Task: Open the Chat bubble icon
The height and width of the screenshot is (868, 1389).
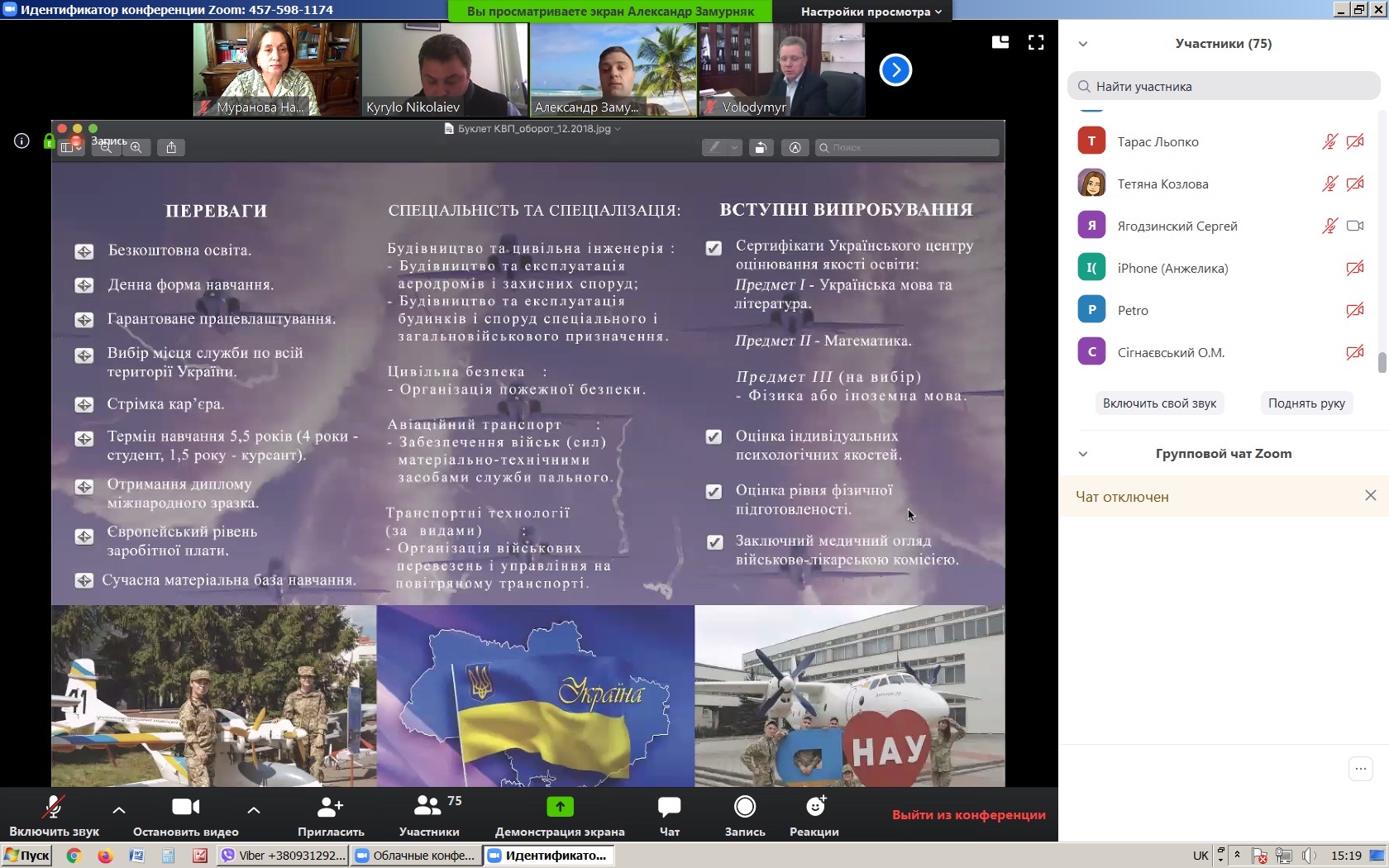Action: (x=669, y=807)
